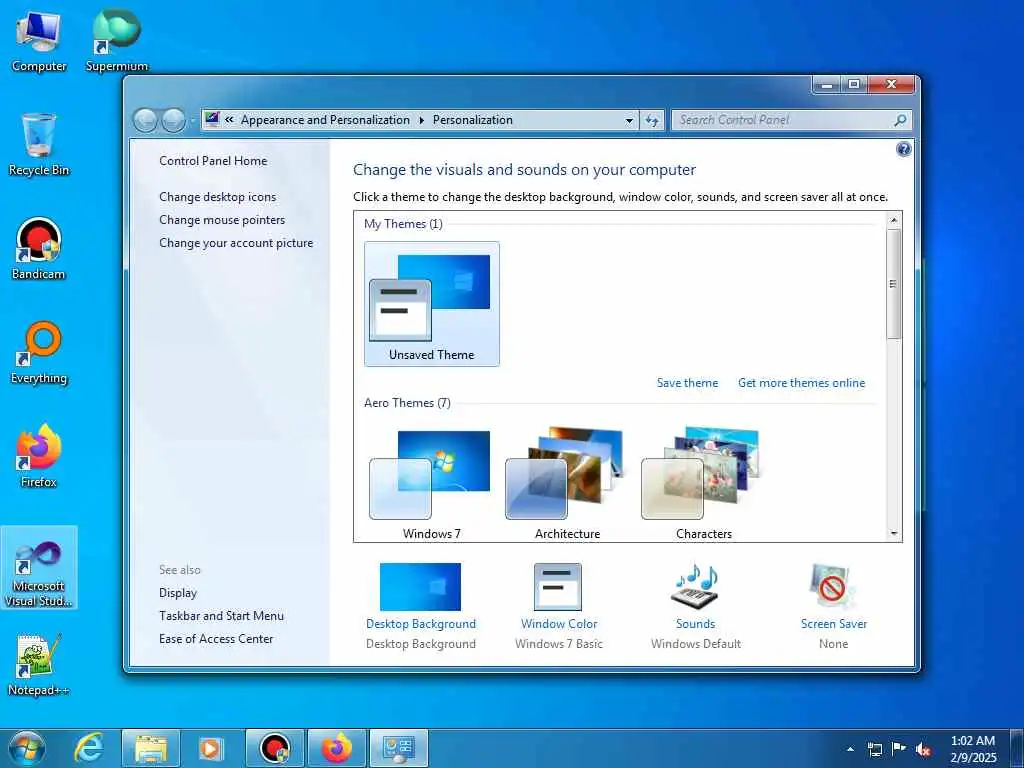The width and height of the screenshot is (1024, 768).
Task: Apply the Windows 7 Aero theme
Action: (x=432, y=483)
